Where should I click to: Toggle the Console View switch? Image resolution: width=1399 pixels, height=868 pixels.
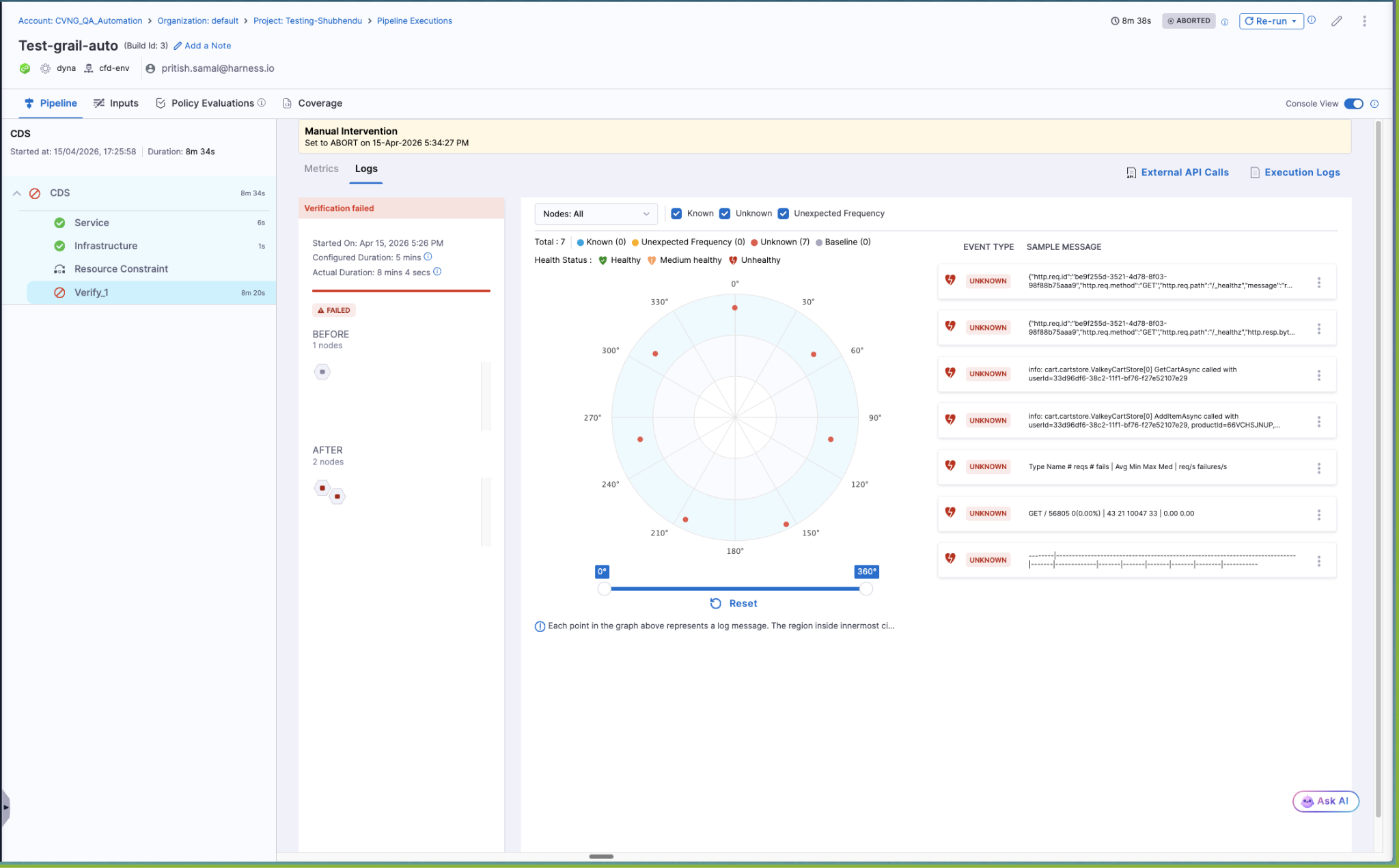click(x=1353, y=104)
